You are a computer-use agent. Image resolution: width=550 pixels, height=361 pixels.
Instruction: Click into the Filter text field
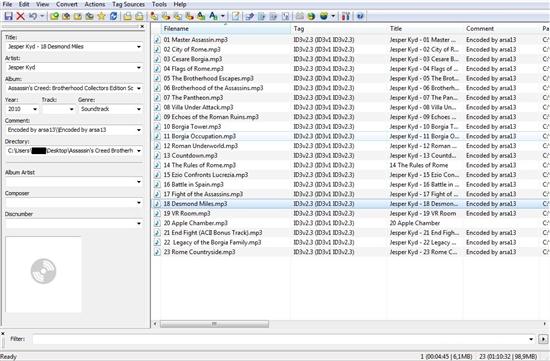tap(280, 339)
